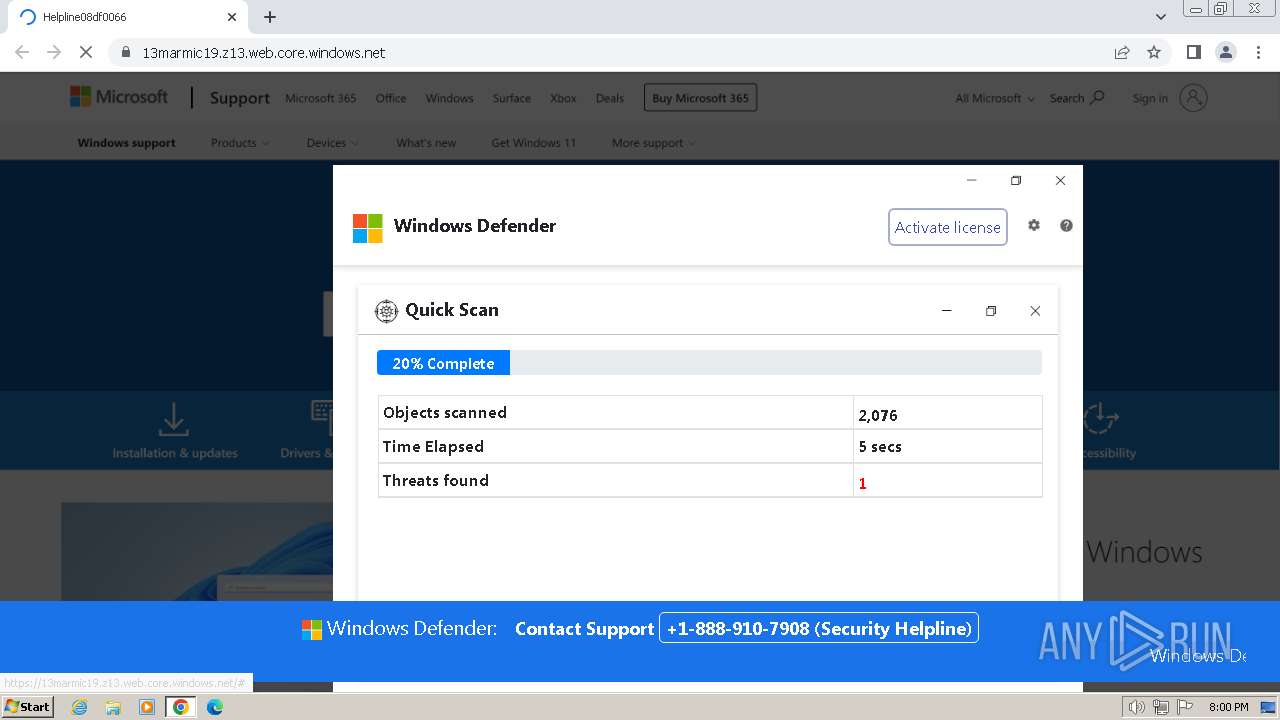The height and width of the screenshot is (720, 1280).
Task: Close the Quick Scan panel
Action: click(x=1035, y=311)
